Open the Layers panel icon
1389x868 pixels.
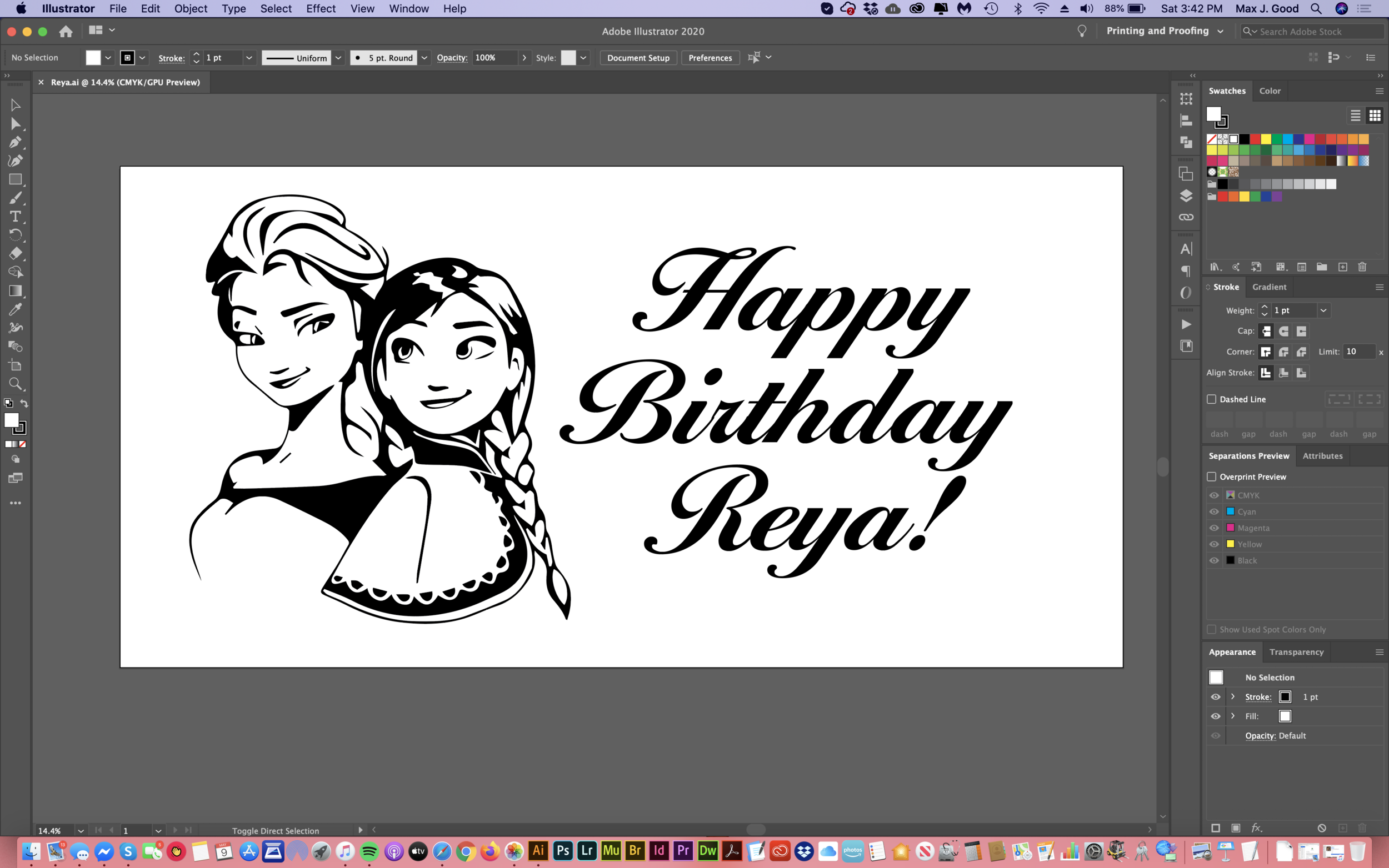point(1186,196)
